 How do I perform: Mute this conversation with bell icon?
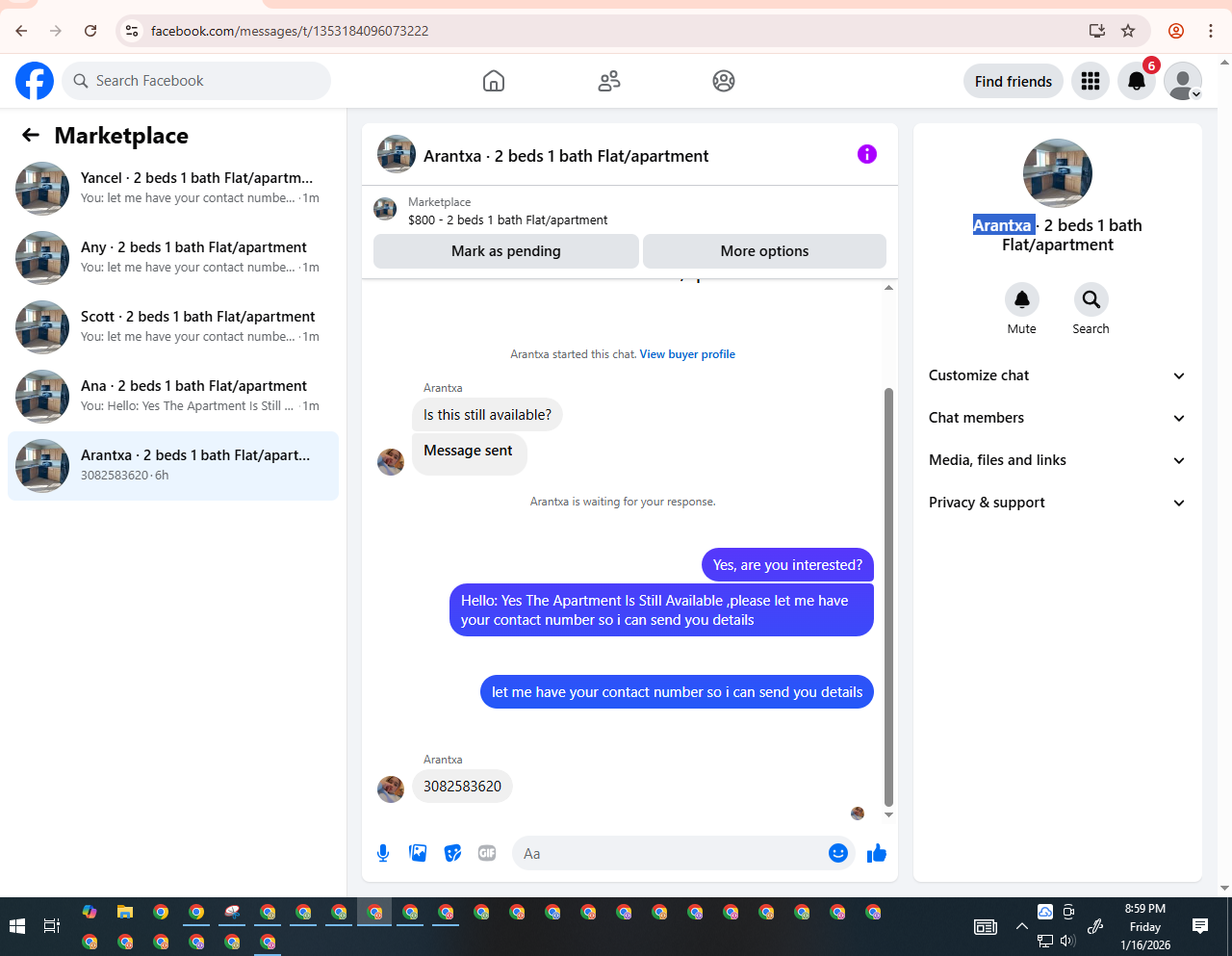(x=1022, y=299)
